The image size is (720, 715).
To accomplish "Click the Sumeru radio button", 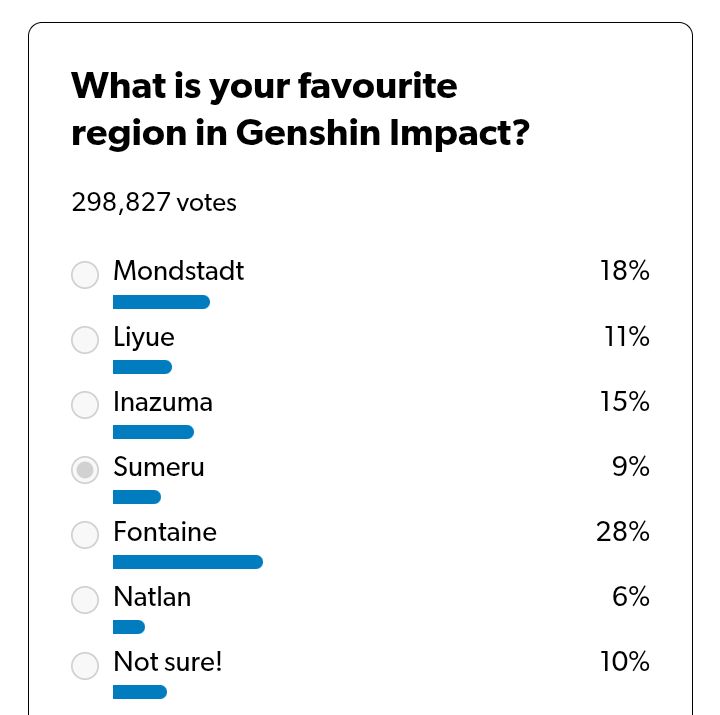I will [85, 470].
